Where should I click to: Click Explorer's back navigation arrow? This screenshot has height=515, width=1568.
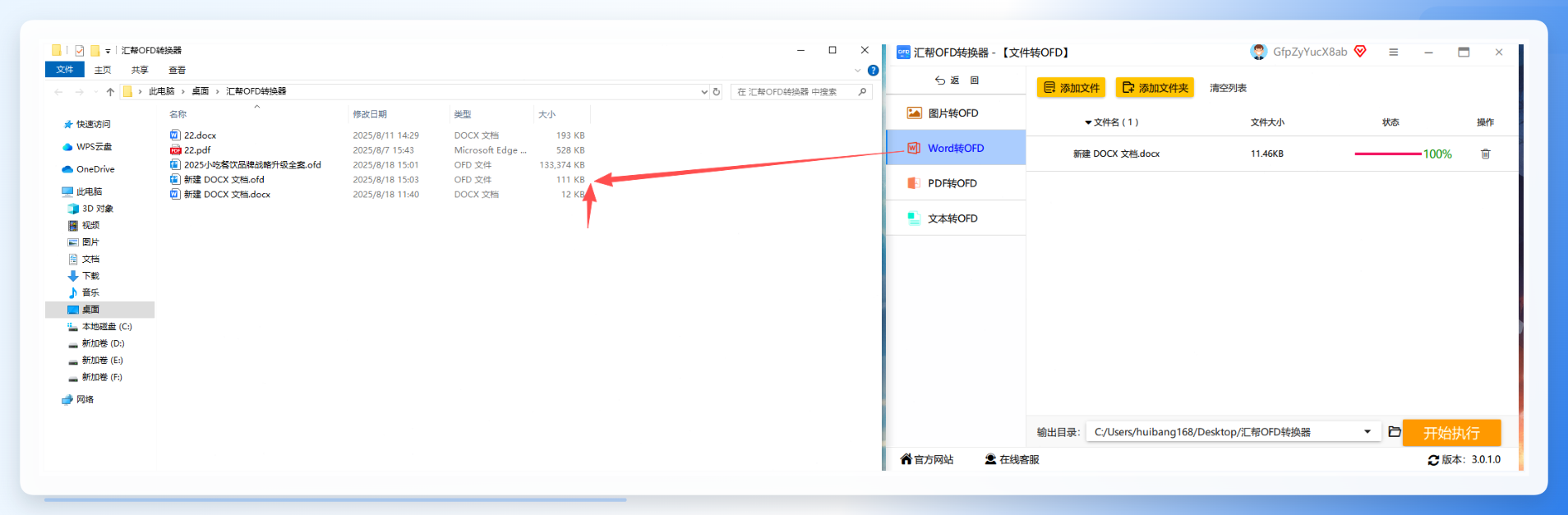click(58, 92)
